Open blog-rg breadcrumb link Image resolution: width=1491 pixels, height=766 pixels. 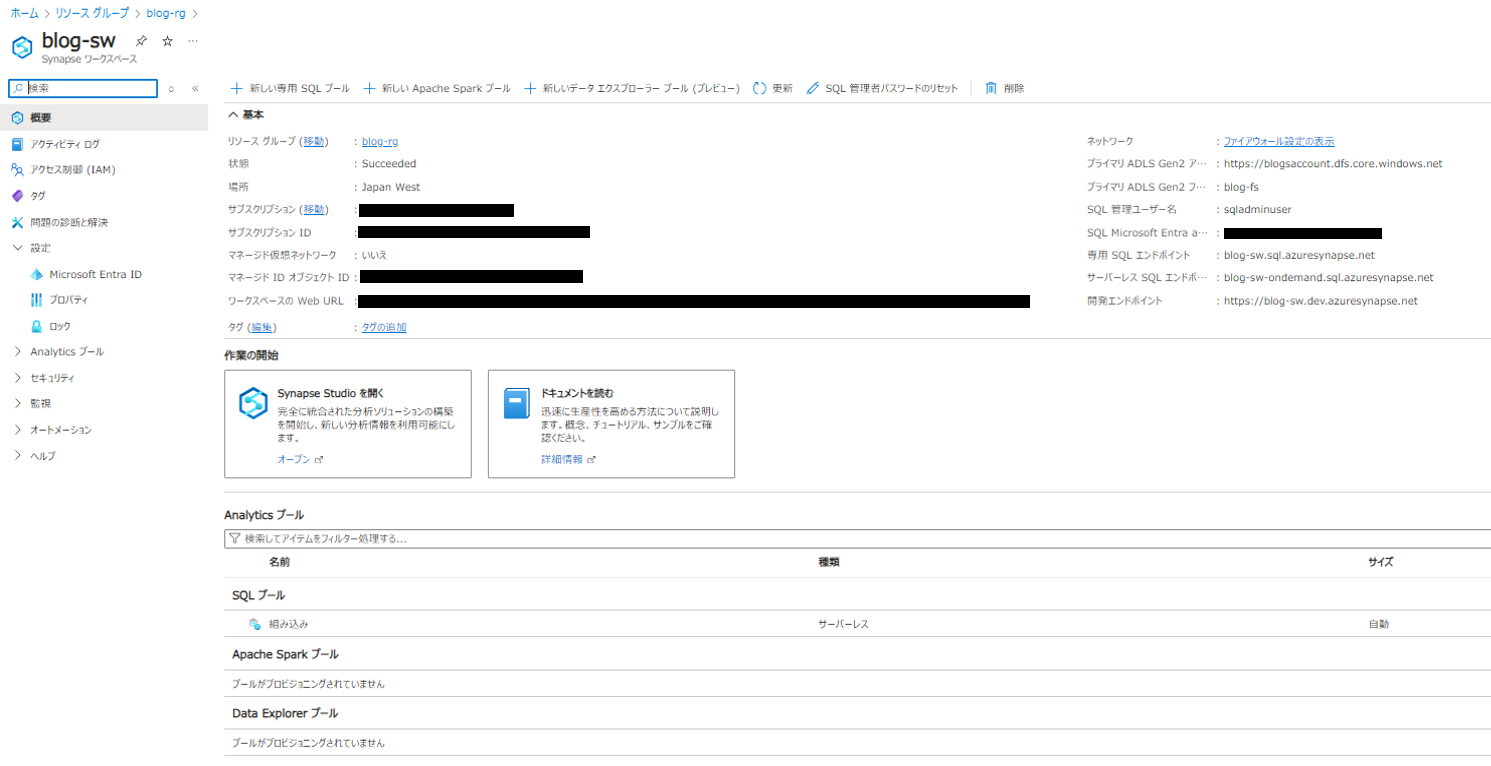click(x=165, y=14)
